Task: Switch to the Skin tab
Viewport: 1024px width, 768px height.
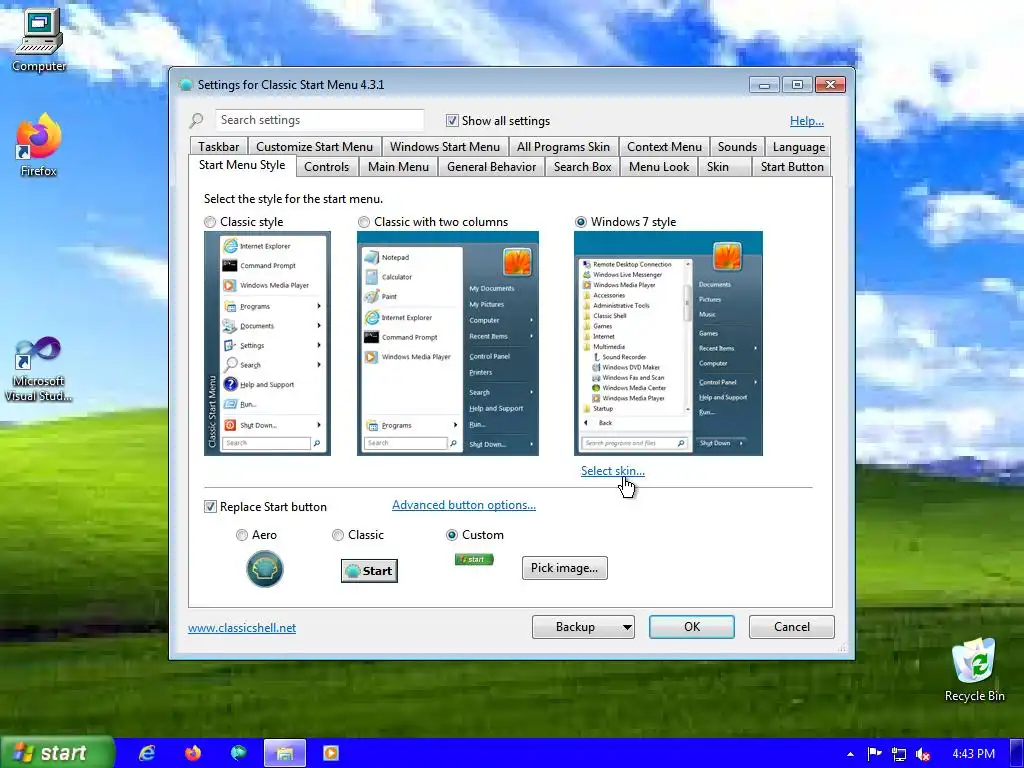Action: [724, 167]
